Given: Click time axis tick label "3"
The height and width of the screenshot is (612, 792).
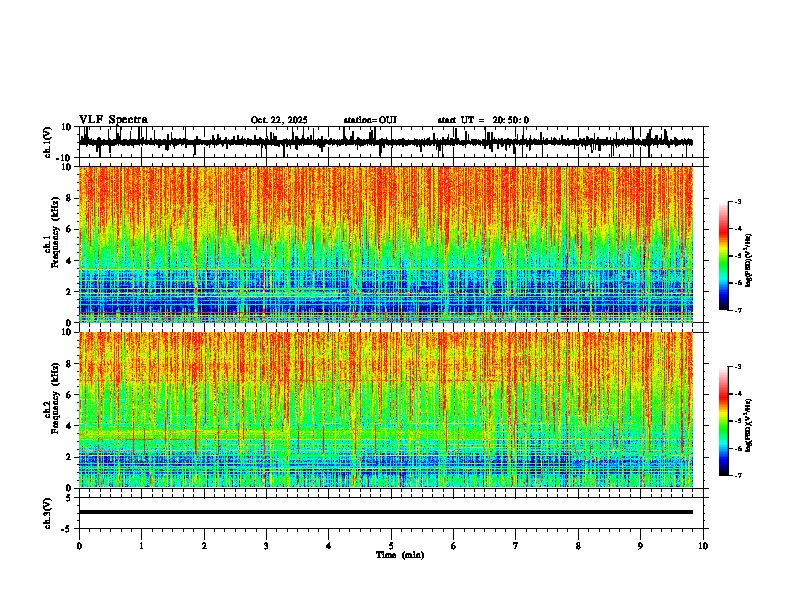Looking at the screenshot, I should (266, 546).
